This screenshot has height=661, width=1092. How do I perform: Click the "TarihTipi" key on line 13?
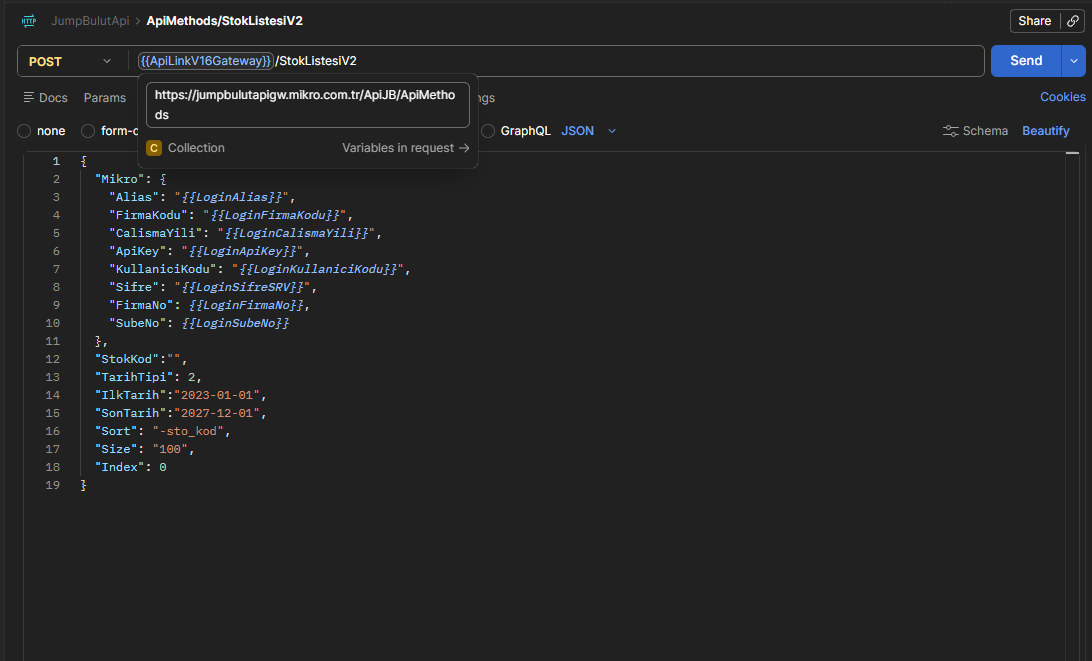134,378
